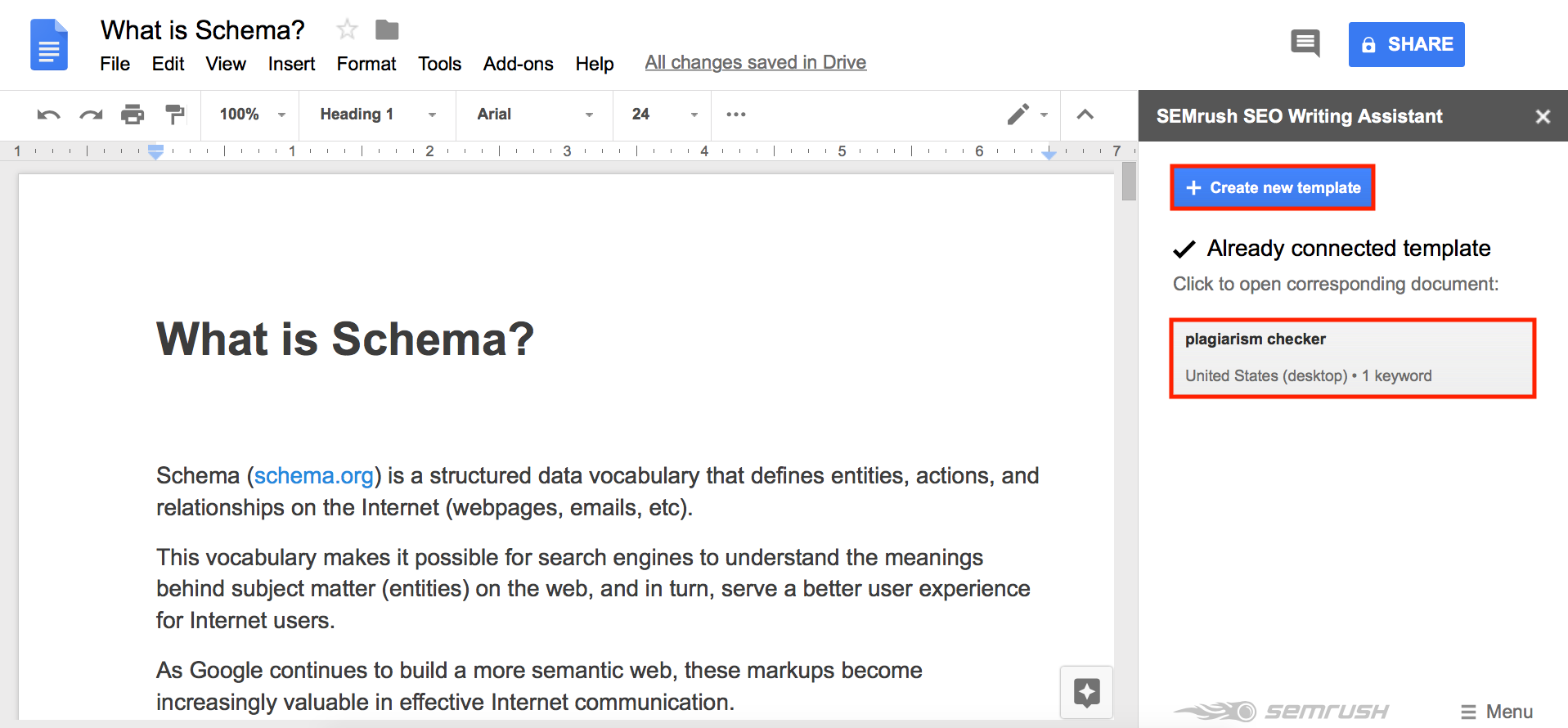Open the Add-ons menu

tap(518, 64)
